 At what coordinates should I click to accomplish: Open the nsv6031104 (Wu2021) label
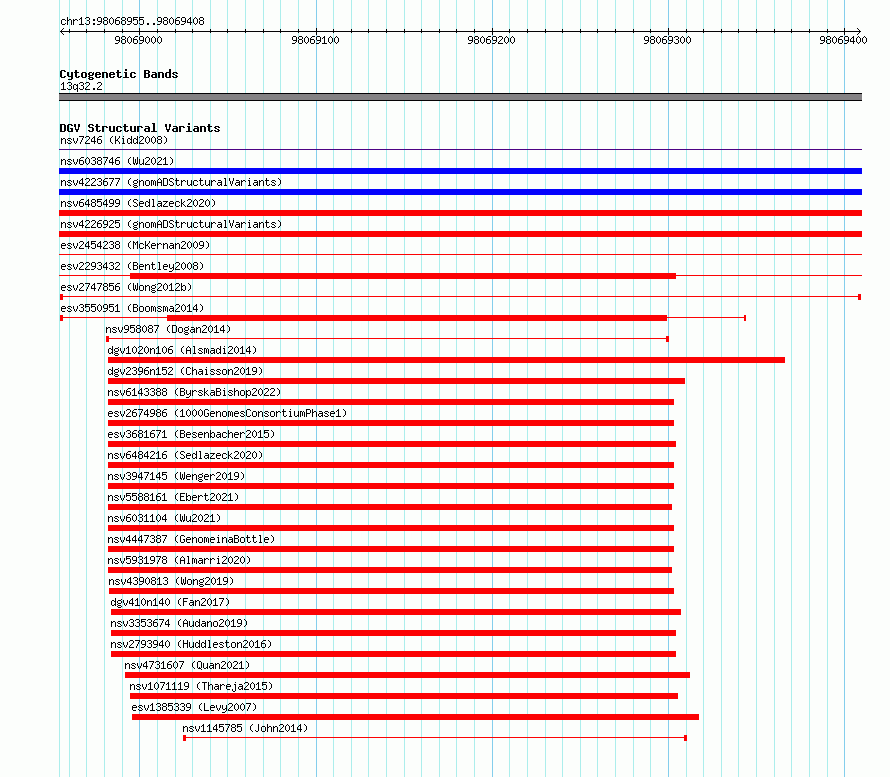(164, 518)
